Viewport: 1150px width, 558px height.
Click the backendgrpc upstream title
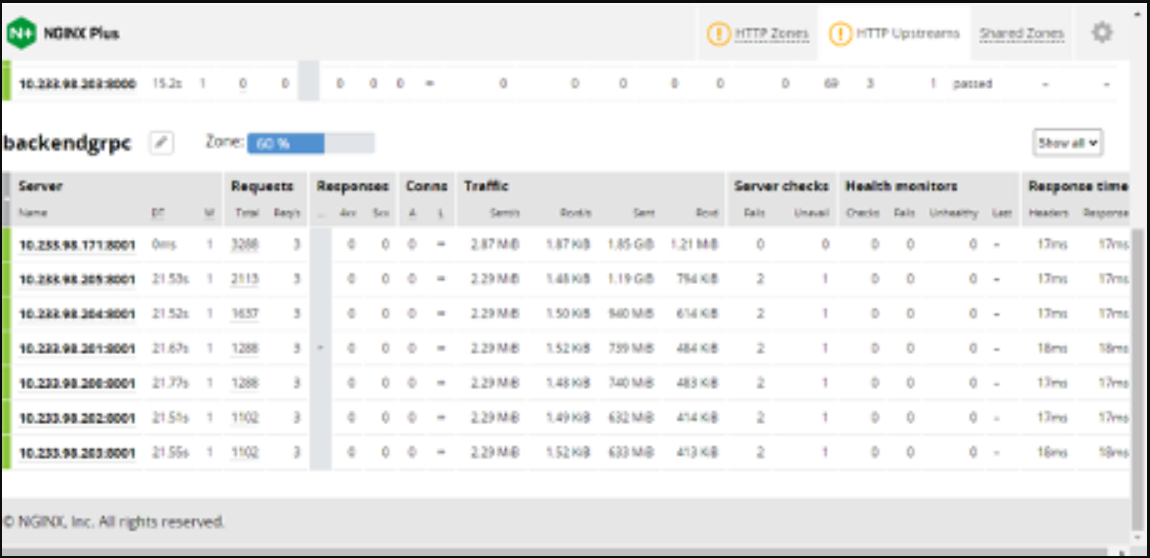[x=67, y=143]
